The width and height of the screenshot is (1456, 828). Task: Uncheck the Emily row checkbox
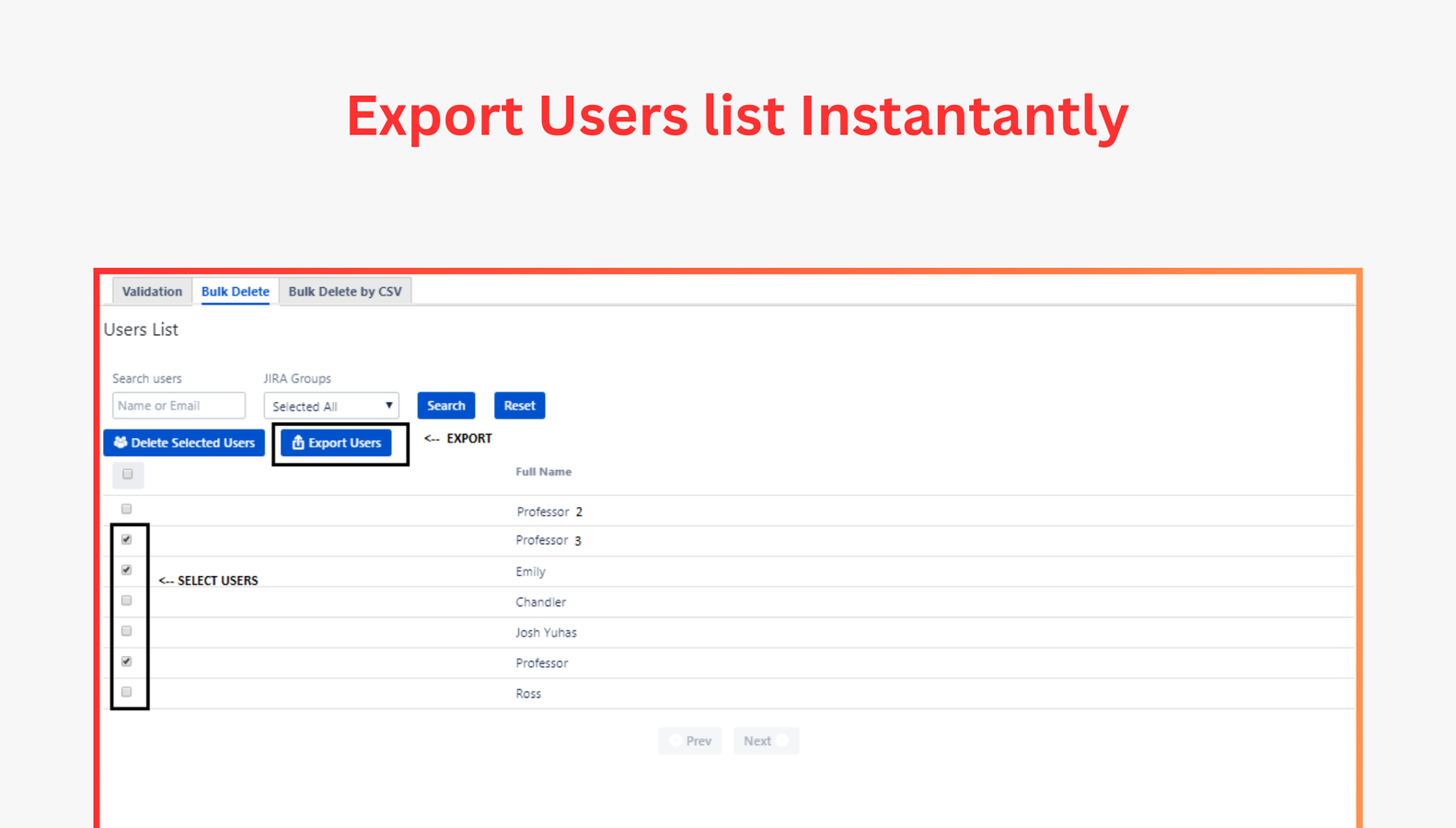pyautogui.click(x=127, y=569)
